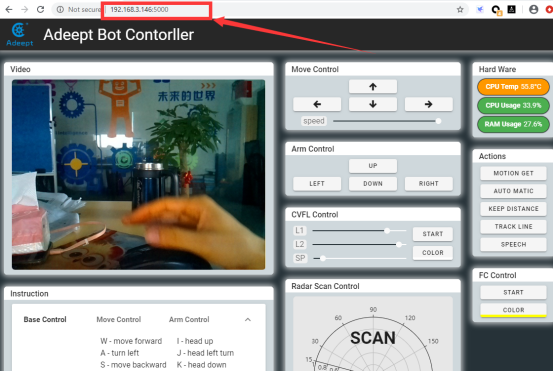Move robot backward with down arrow
Image resolution: width=554 pixels, height=371 pixels.
(x=373, y=104)
